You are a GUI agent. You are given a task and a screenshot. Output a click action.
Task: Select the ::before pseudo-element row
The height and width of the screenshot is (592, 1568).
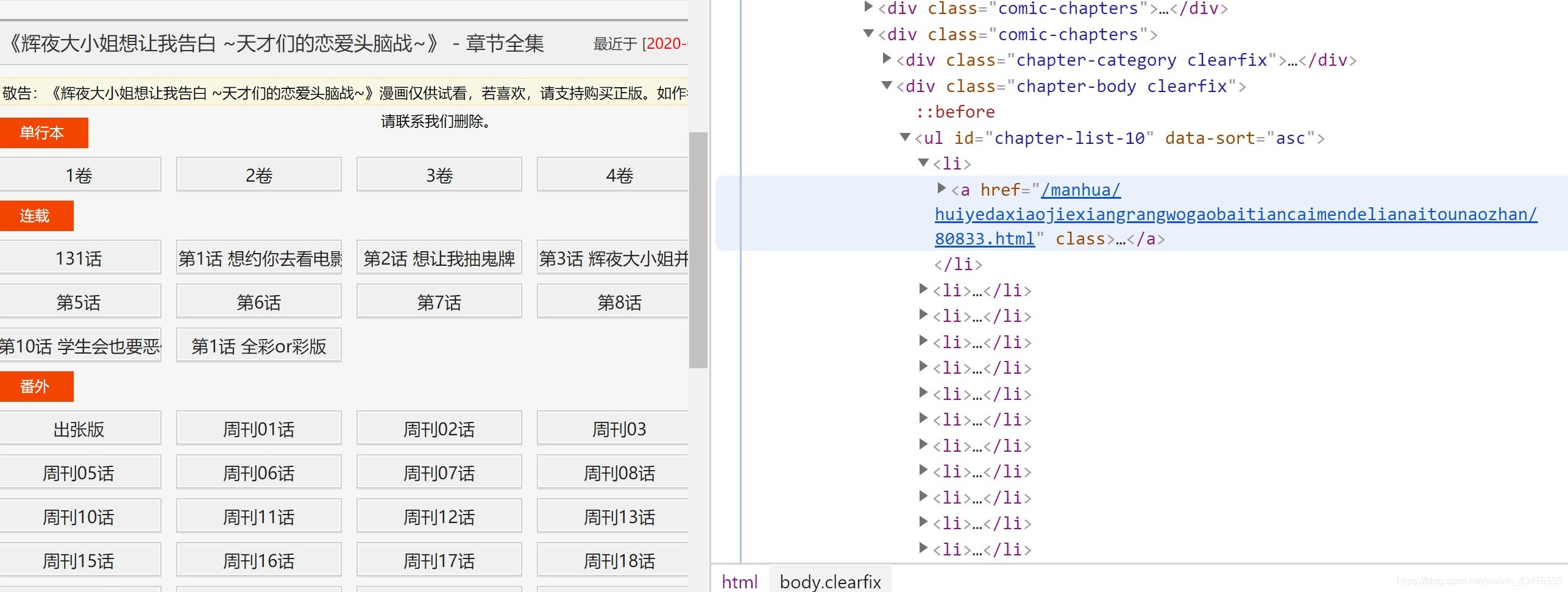point(956,112)
